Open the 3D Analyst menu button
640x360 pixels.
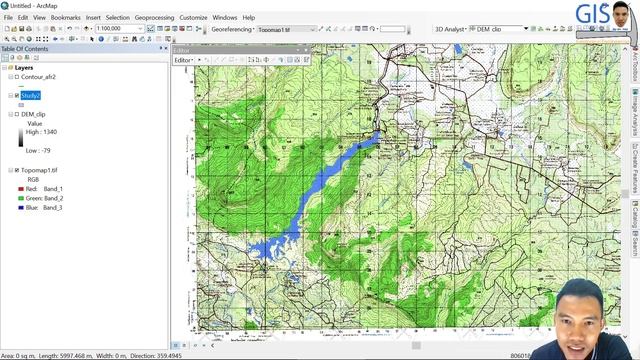point(450,29)
